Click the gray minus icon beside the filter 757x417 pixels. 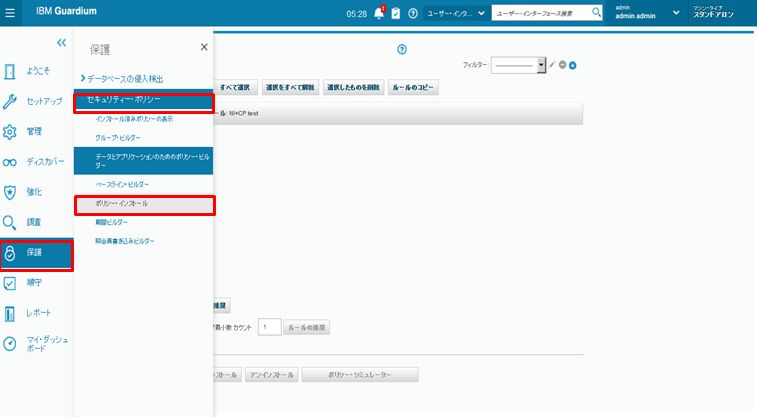[x=563, y=64]
